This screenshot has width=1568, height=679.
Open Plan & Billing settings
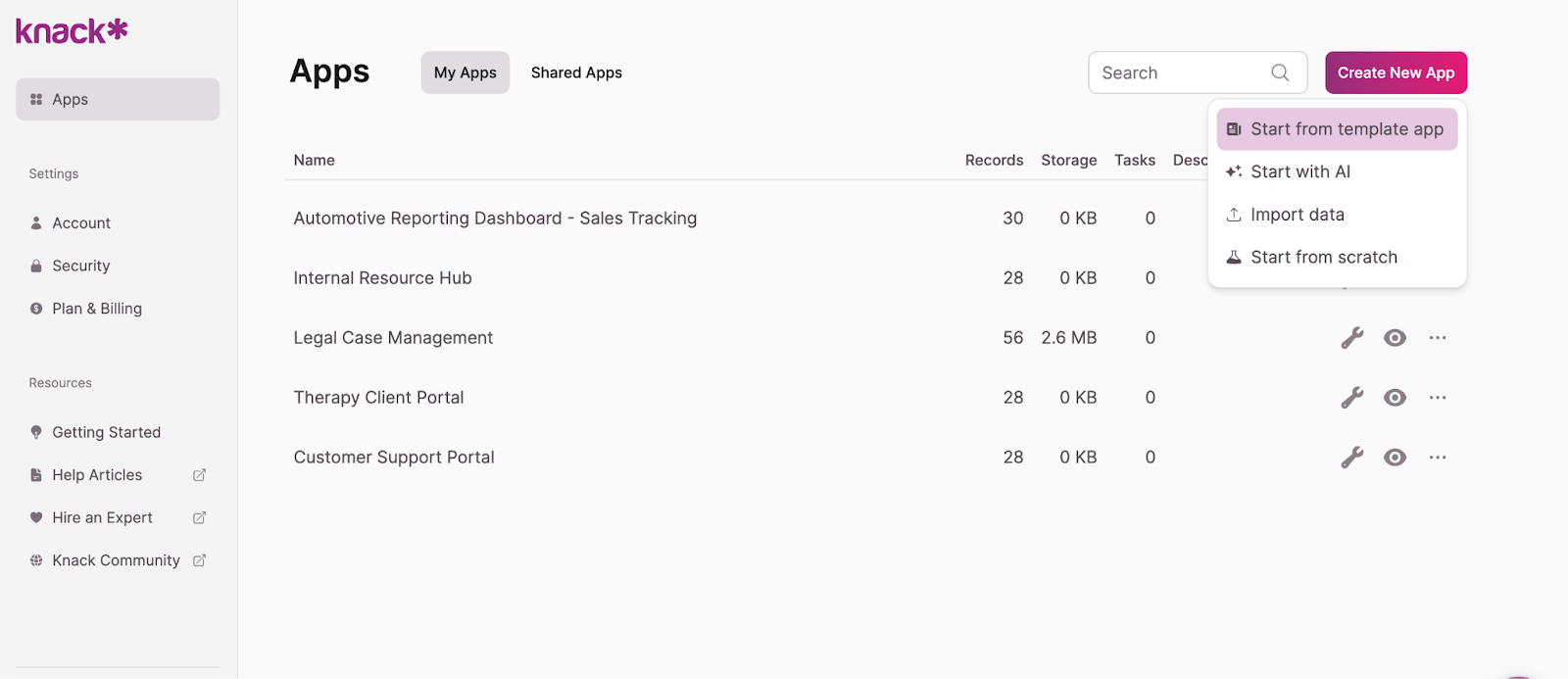96,309
